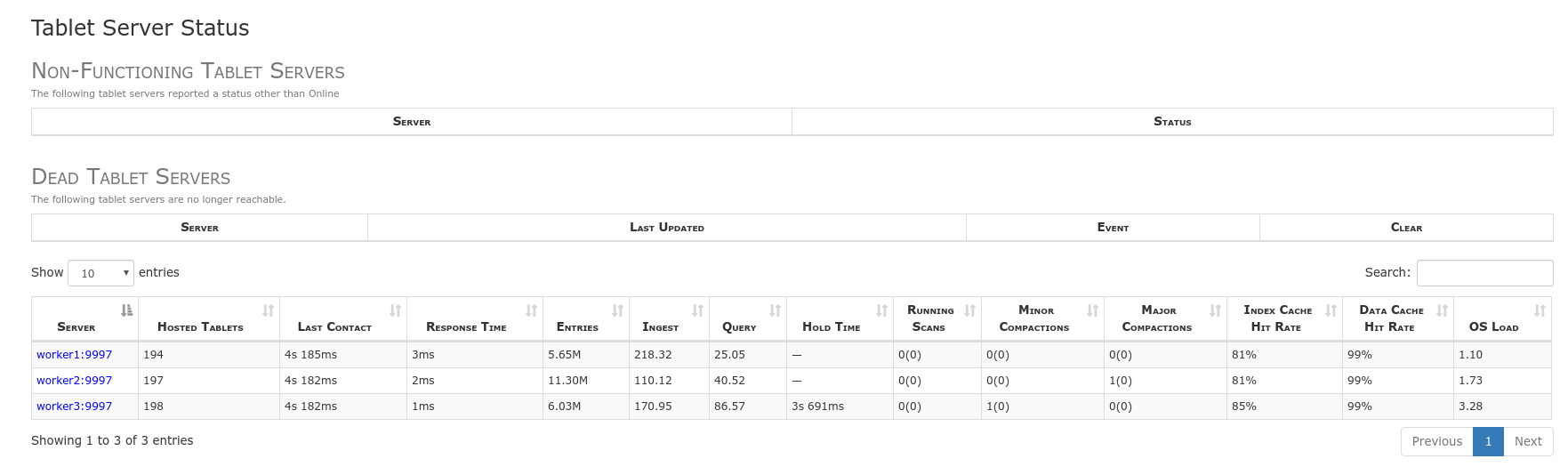The width and height of the screenshot is (1568, 475).
Task: Sort by OS Load using sort icon
Action: (1540, 310)
